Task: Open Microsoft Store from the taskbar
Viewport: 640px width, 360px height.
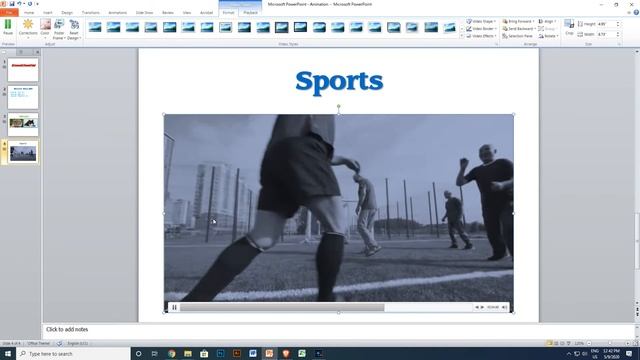Action: tap(204, 353)
